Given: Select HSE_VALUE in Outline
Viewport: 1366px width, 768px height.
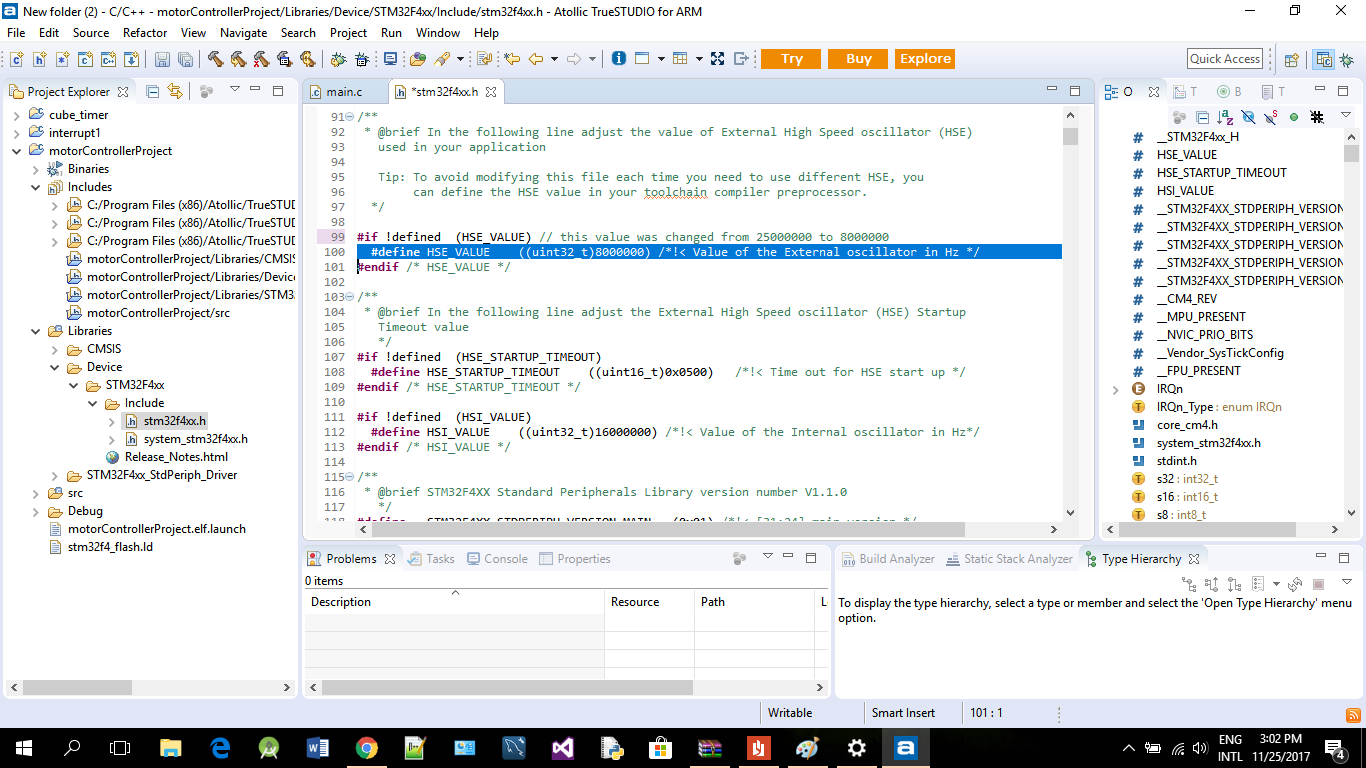Looking at the screenshot, I should pos(1187,155).
